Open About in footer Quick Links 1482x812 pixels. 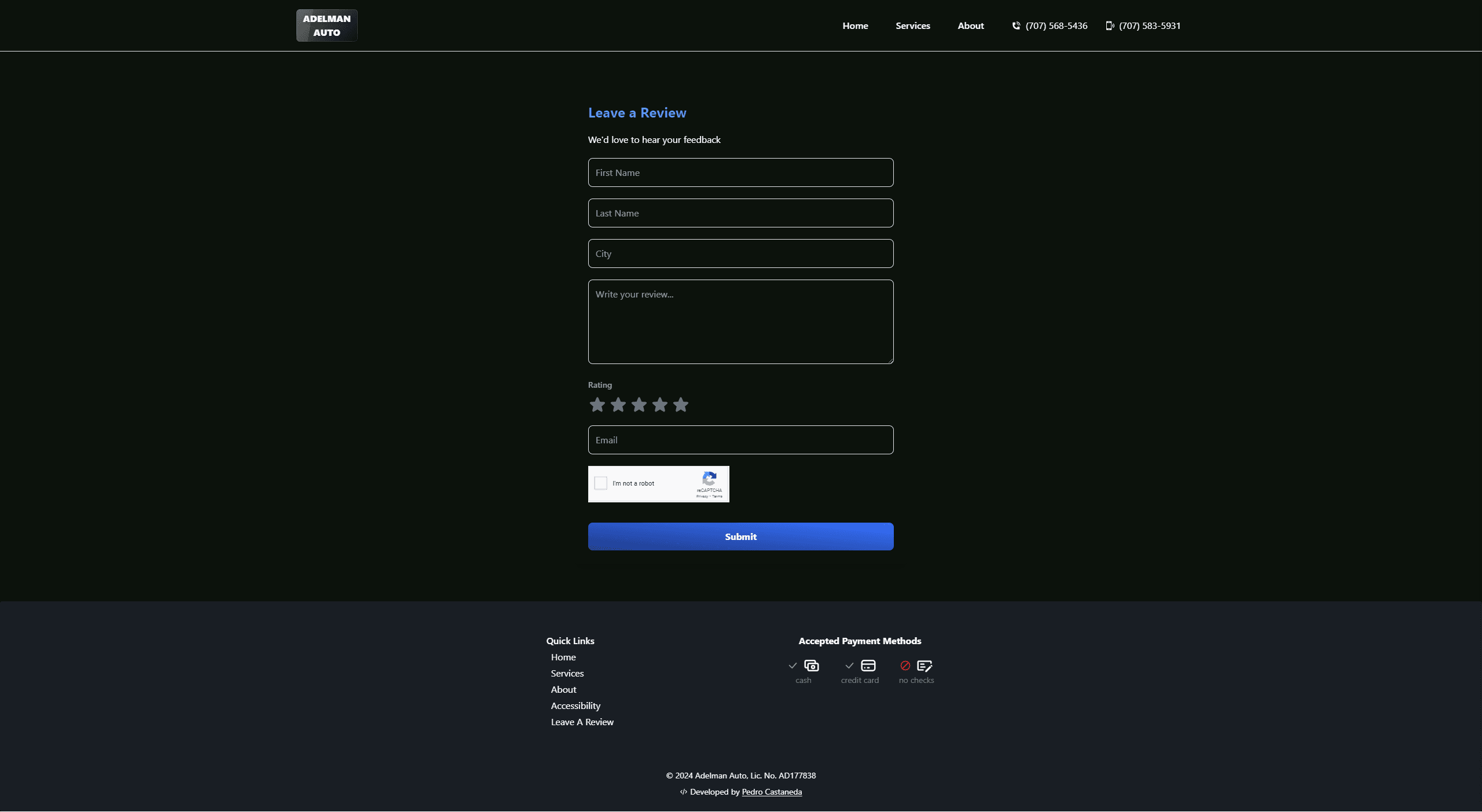point(563,689)
